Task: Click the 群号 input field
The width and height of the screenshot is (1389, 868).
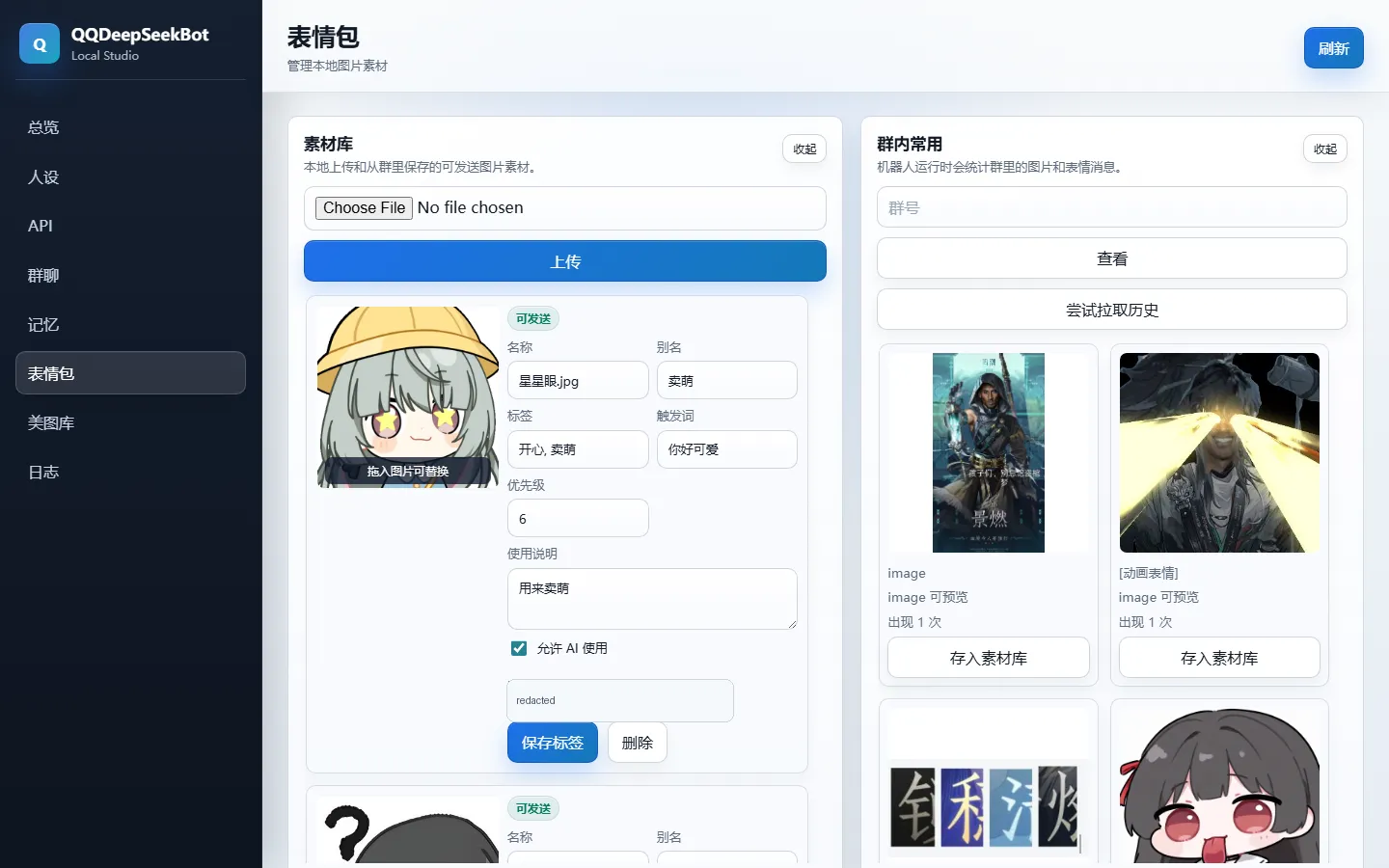Action: [x=1112, y=207]
